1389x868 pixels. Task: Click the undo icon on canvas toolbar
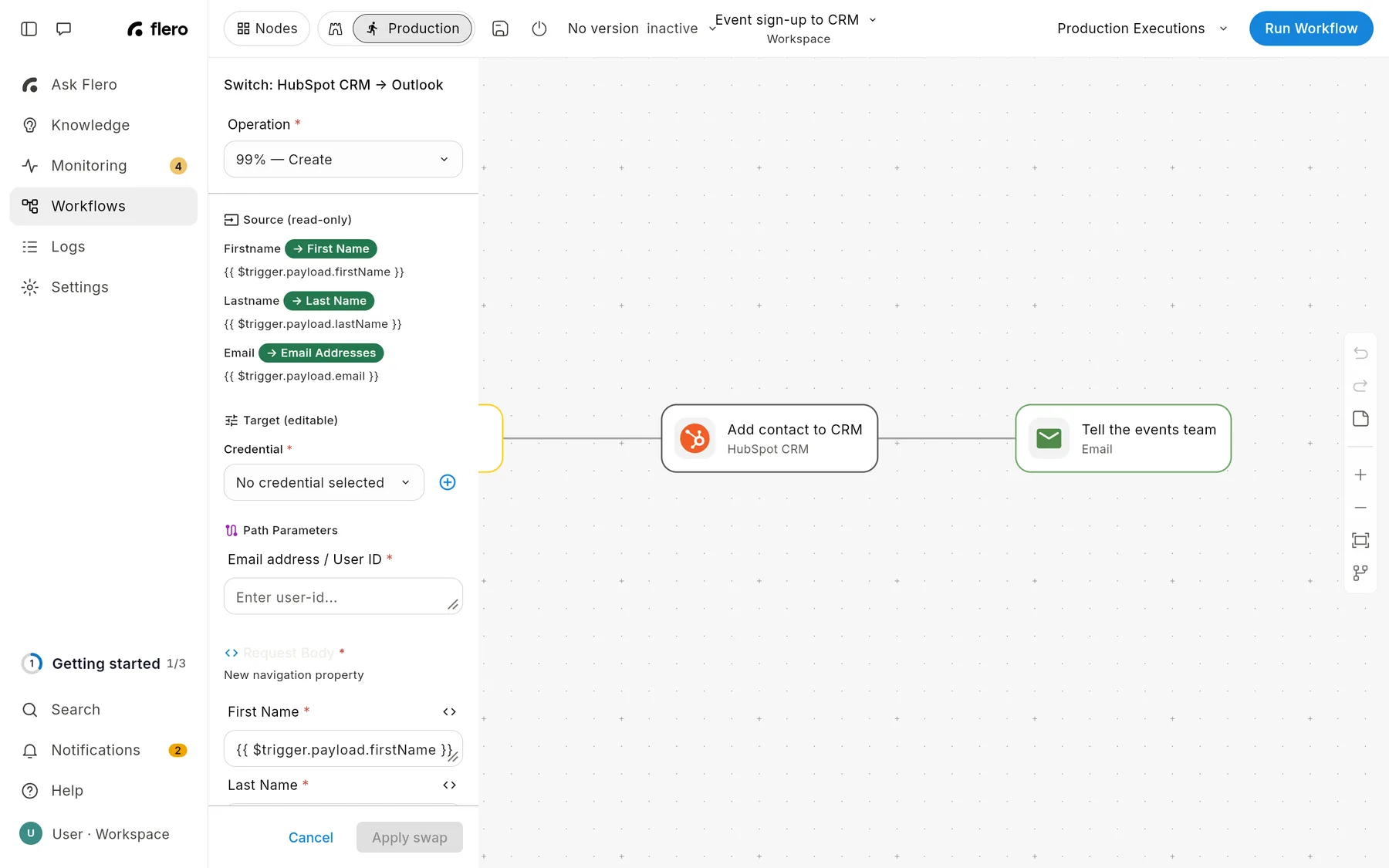pyautogui.click(x=1360, y=353)
